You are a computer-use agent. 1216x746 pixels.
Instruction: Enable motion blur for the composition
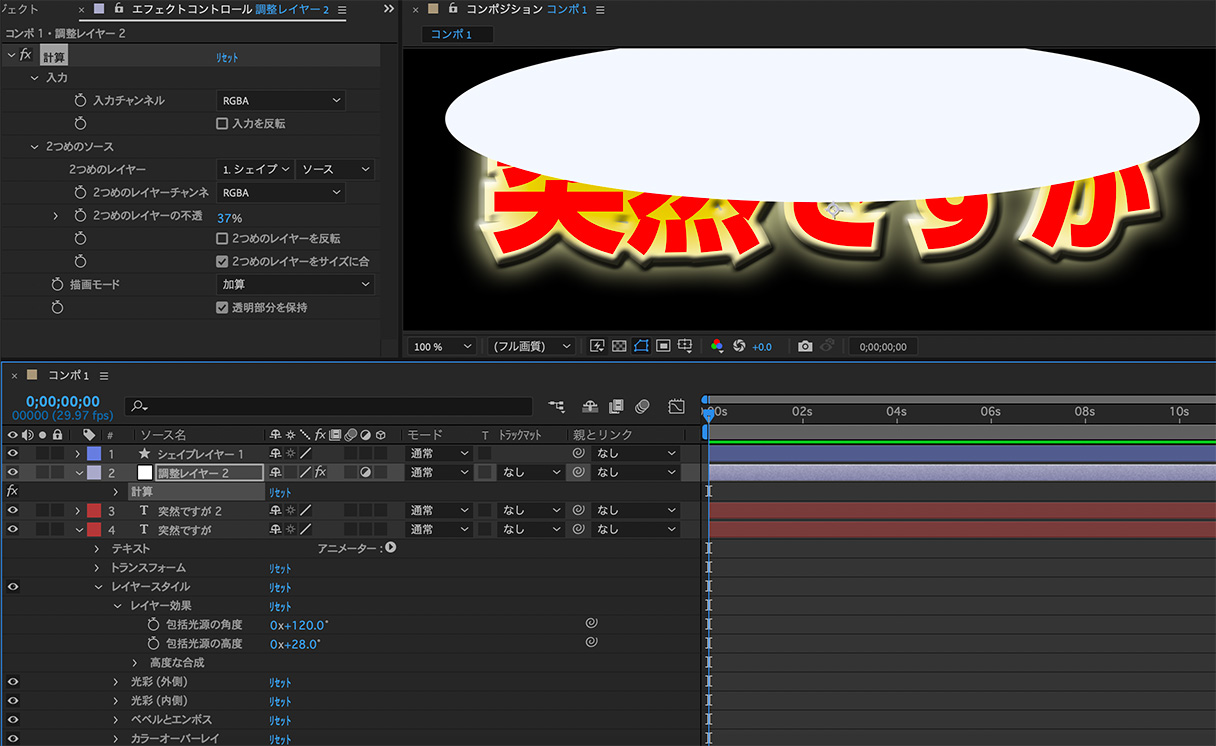click(x=643, y=406)
